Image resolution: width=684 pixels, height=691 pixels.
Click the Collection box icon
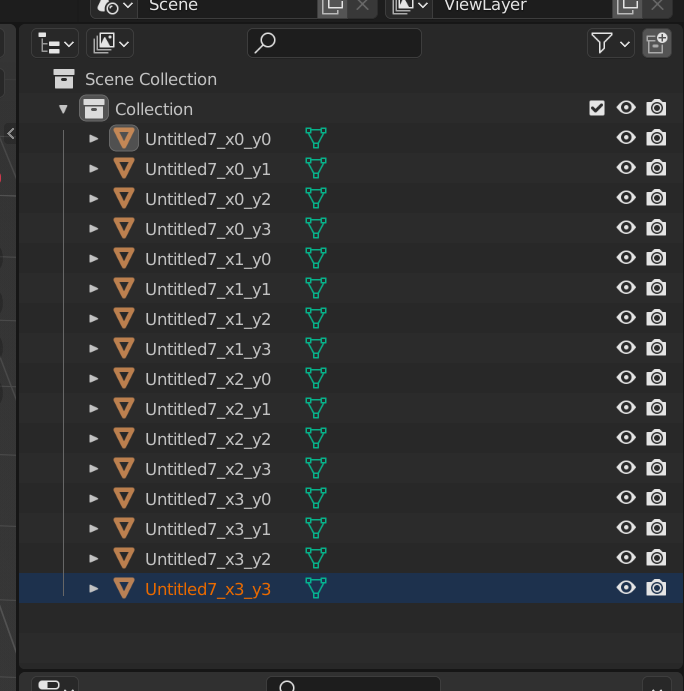(94, 108)
